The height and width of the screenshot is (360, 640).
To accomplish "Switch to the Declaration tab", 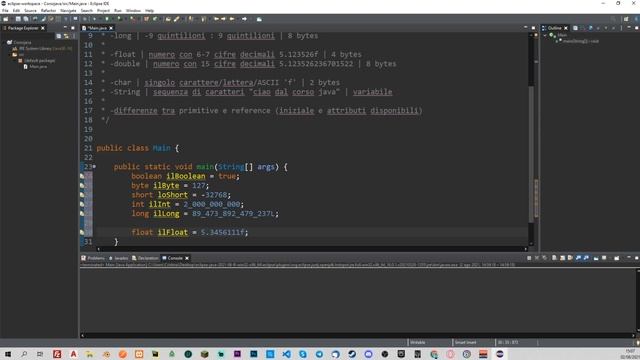I will point(145,258).
